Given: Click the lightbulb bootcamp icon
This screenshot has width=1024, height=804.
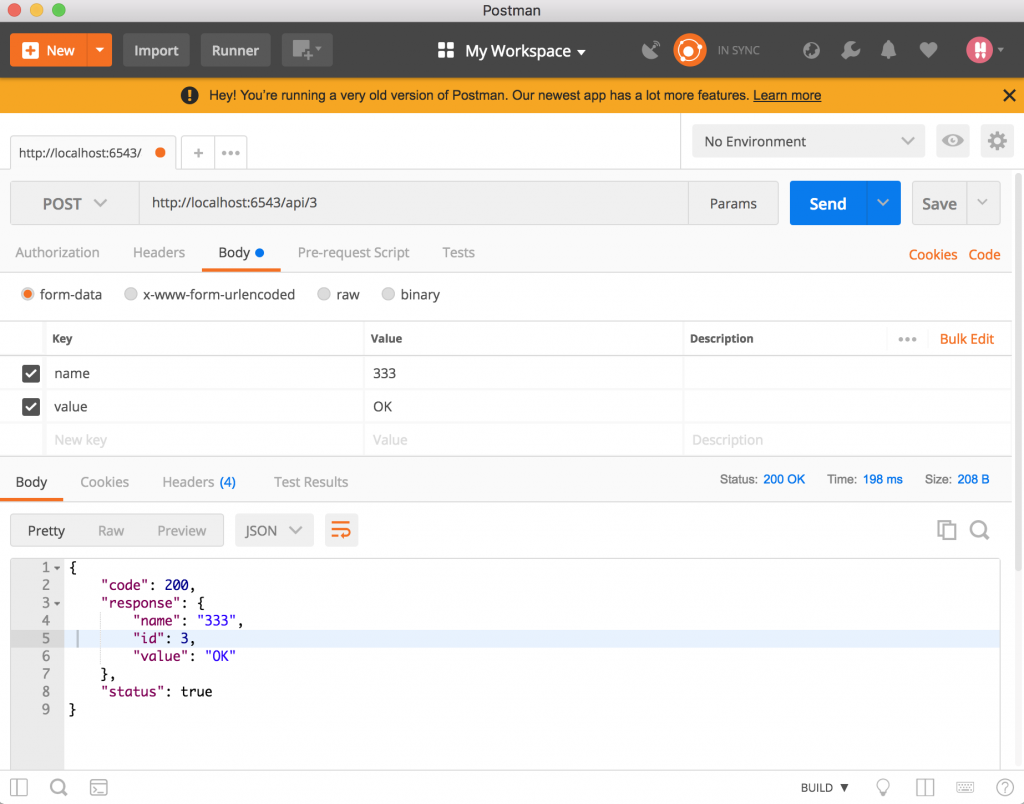Looking at the screenshot, I should coord(883,788).
